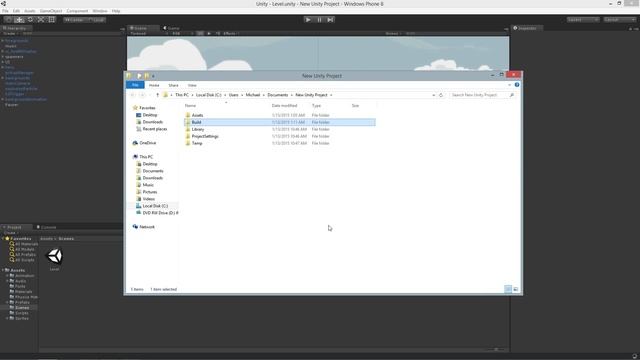Image resolution: width=640 pixels, height=360 pixels.
Task: Click the Explorer Help question mark icon
Action: [517, 85]
